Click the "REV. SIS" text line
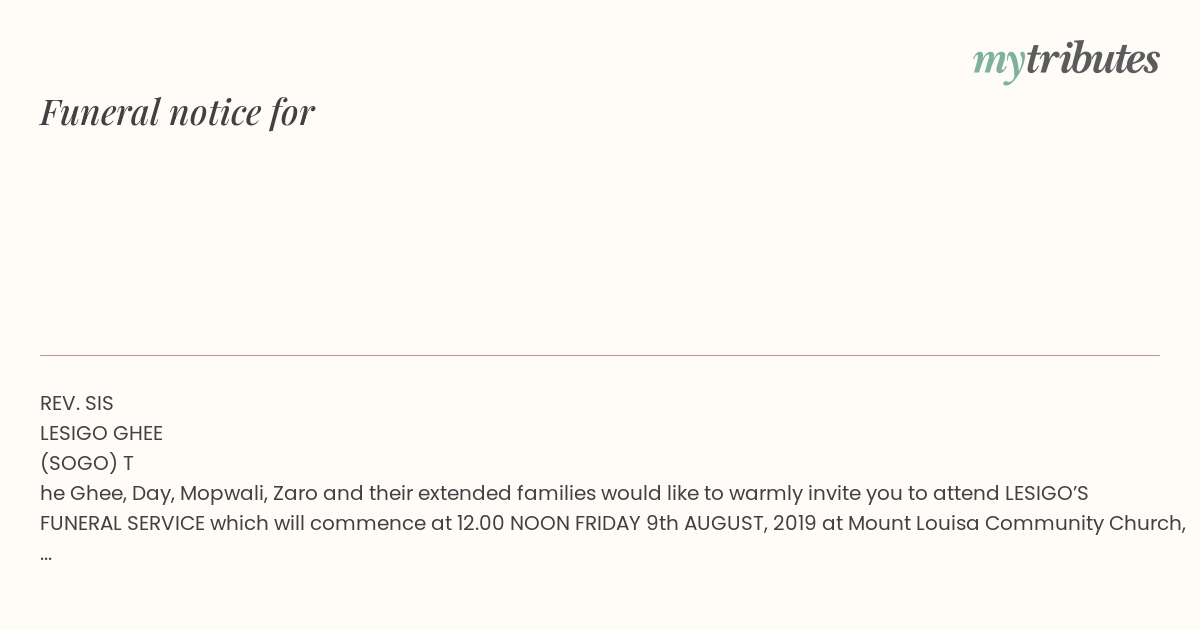The width and height of the screenshot is (1200, 630). (77, 403)
